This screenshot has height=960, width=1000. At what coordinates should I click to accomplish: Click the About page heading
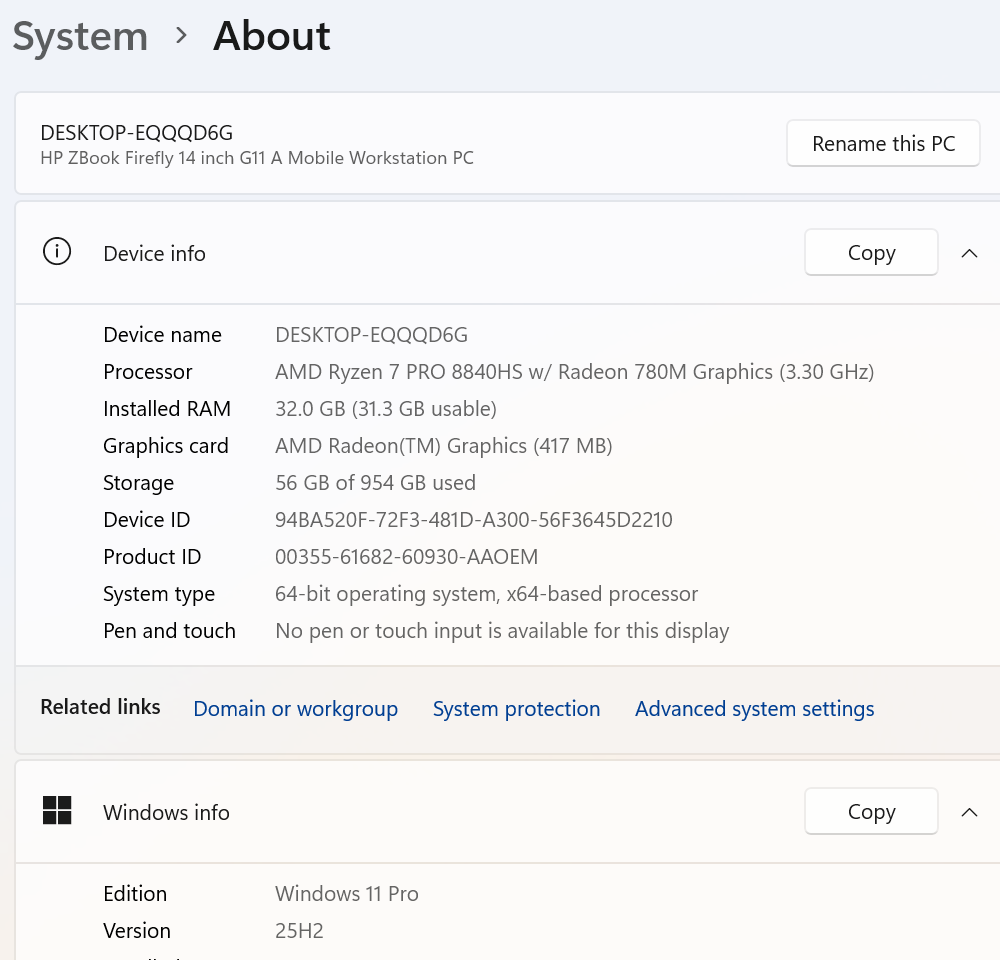(x=272, y=36)
